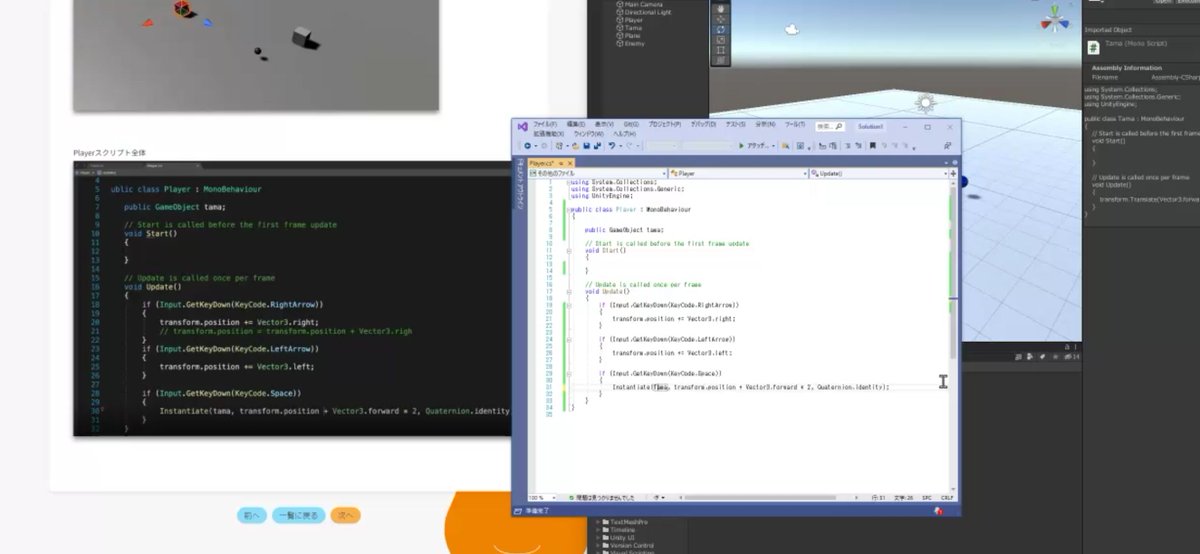1200x554 pixels.
Task: Select the Move tool in Unity scene toolbar
Action: (x=721, y=17)
